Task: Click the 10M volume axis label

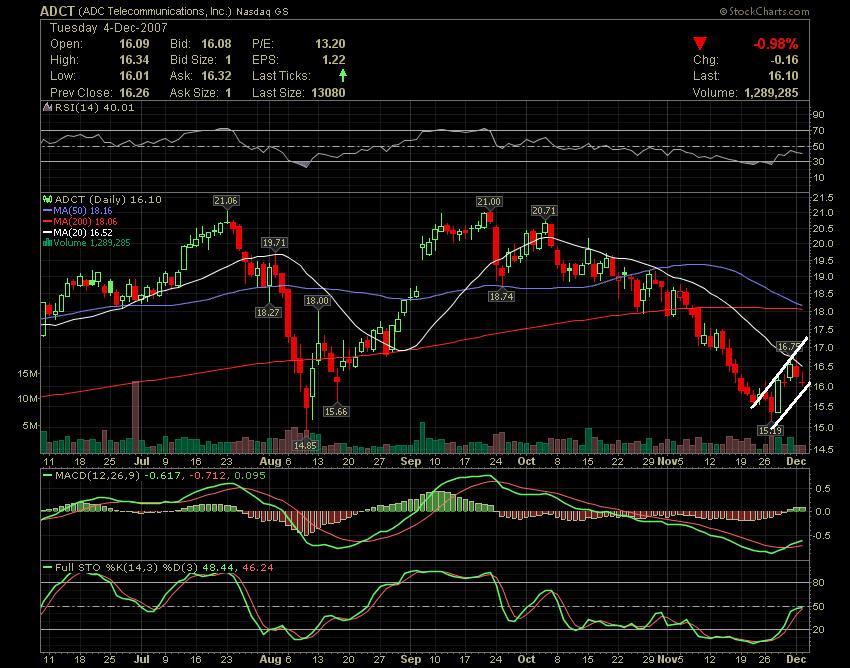Action: [28, 399]
